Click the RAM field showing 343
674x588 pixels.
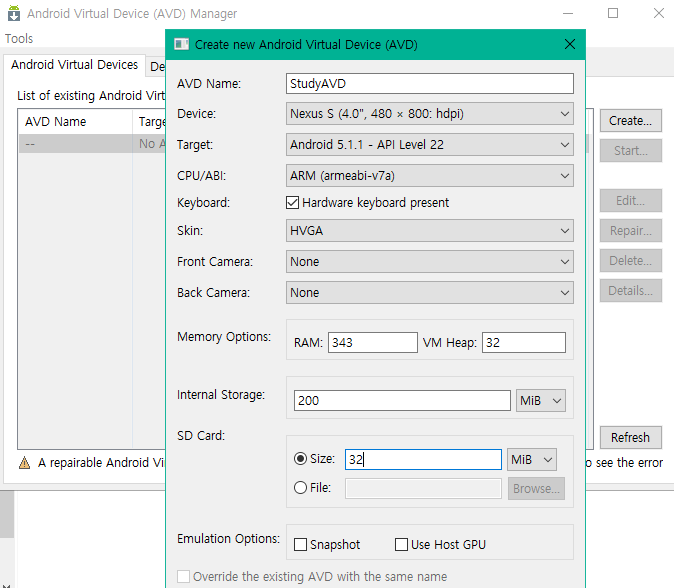click(373, 343)
